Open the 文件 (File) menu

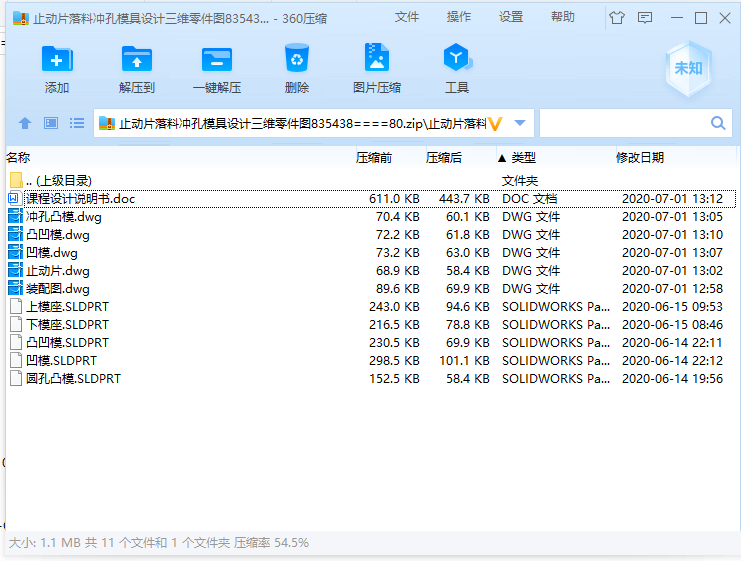point(406,17)
